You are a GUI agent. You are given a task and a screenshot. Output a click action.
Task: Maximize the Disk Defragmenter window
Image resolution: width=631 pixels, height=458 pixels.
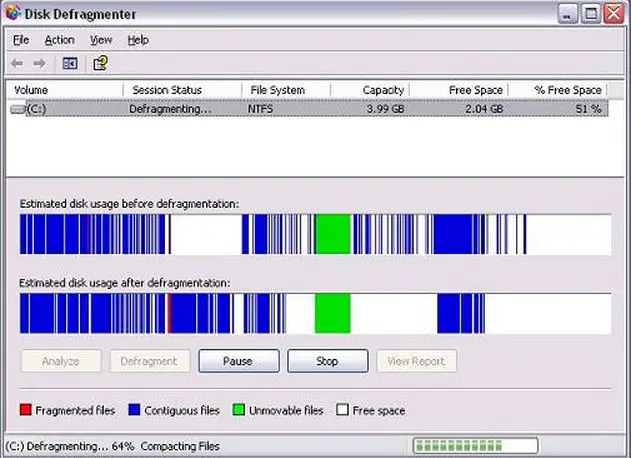(x=589, y=14)
